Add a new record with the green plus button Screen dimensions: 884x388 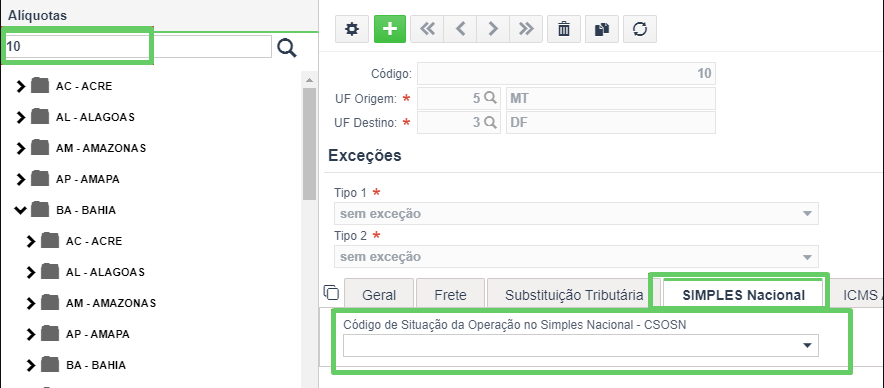pos(390,29)
